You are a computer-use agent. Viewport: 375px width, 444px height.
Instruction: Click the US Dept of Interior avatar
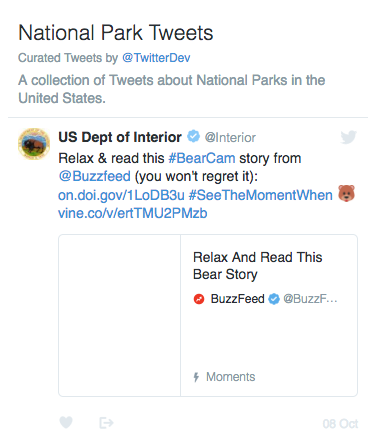click(34, 144)
